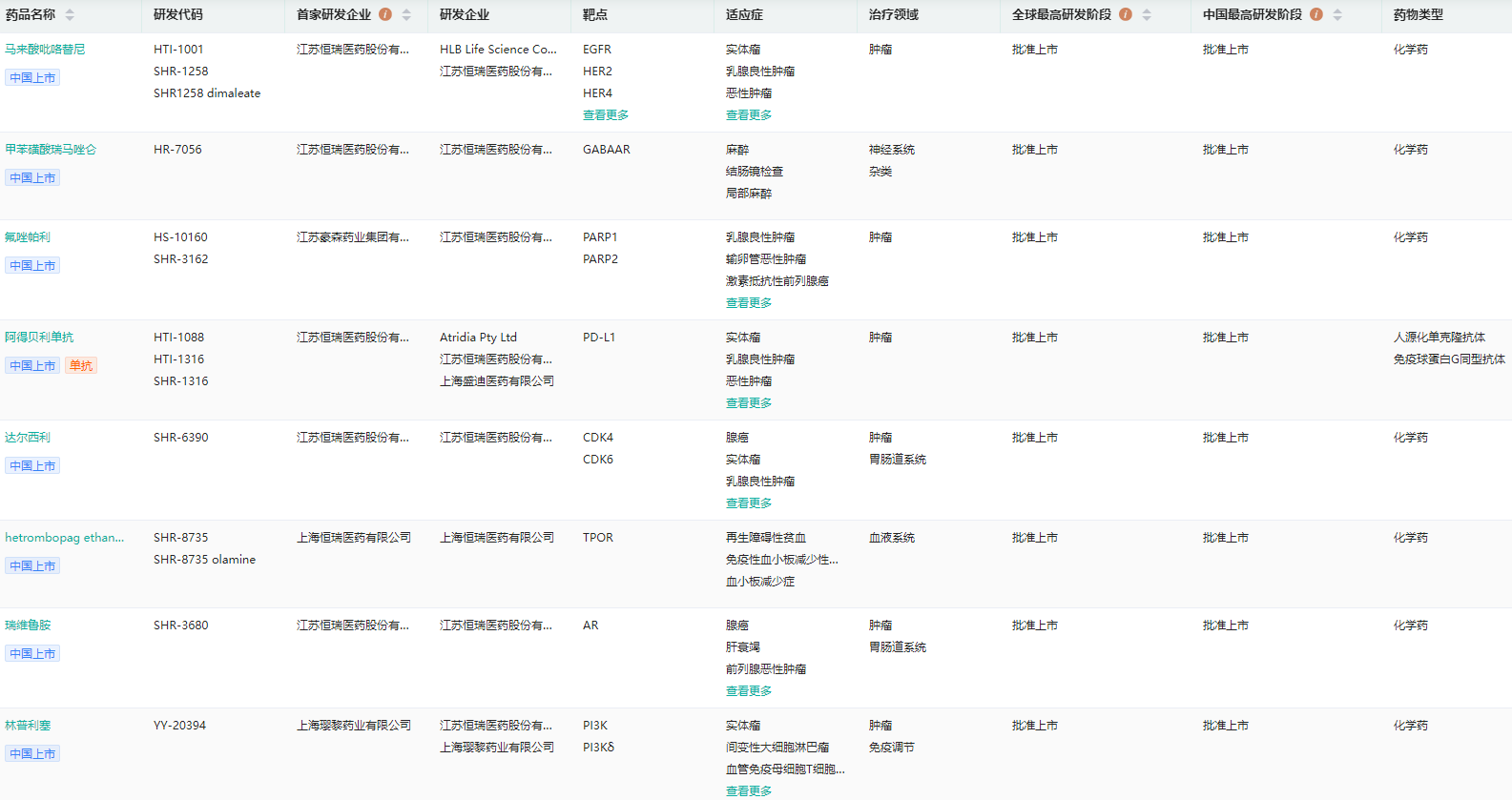Screen dimensions: 1512x800
Task: Select the code SHR-6390
Action: [x=181, y=438]
